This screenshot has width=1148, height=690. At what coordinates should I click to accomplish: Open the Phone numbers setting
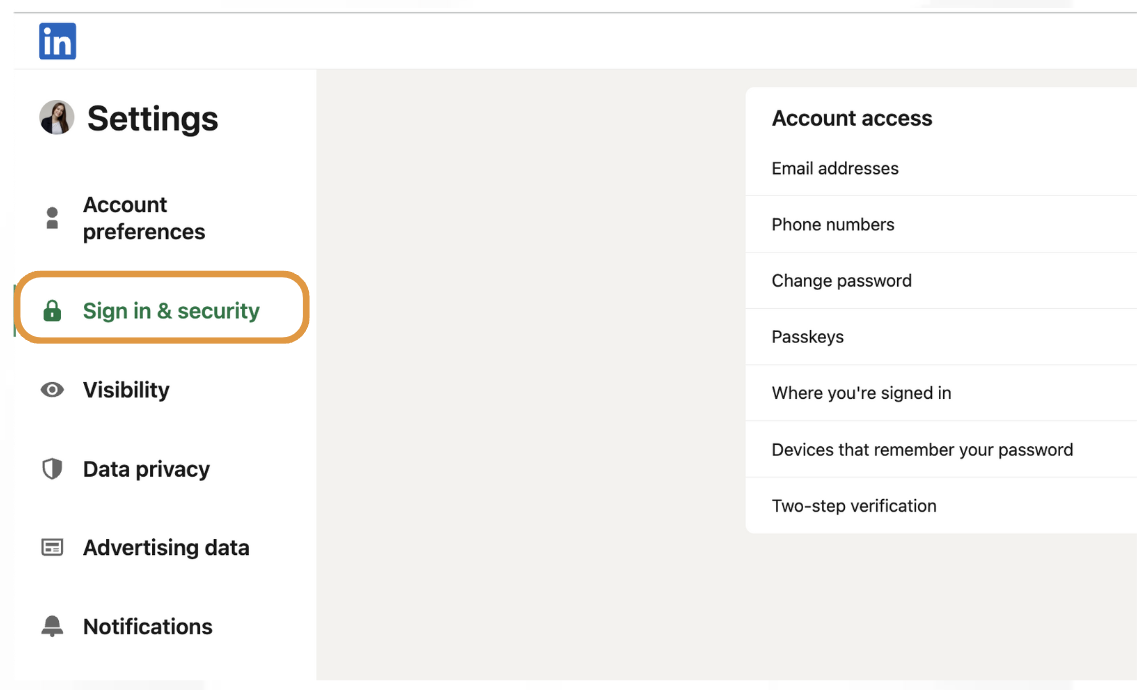click(x=941, y=224)
